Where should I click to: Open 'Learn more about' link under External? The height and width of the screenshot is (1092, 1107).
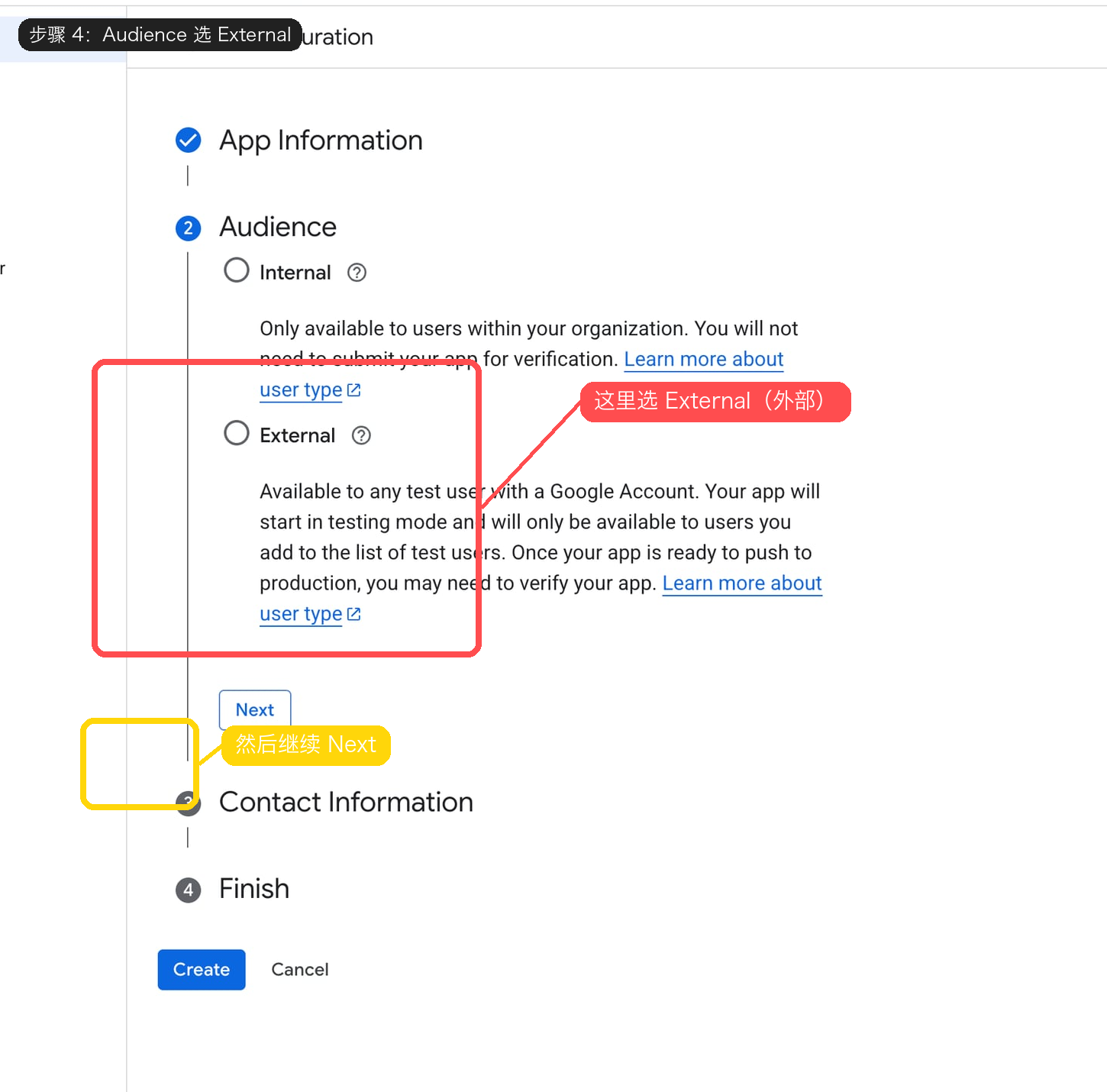click(x=742, y=583)
